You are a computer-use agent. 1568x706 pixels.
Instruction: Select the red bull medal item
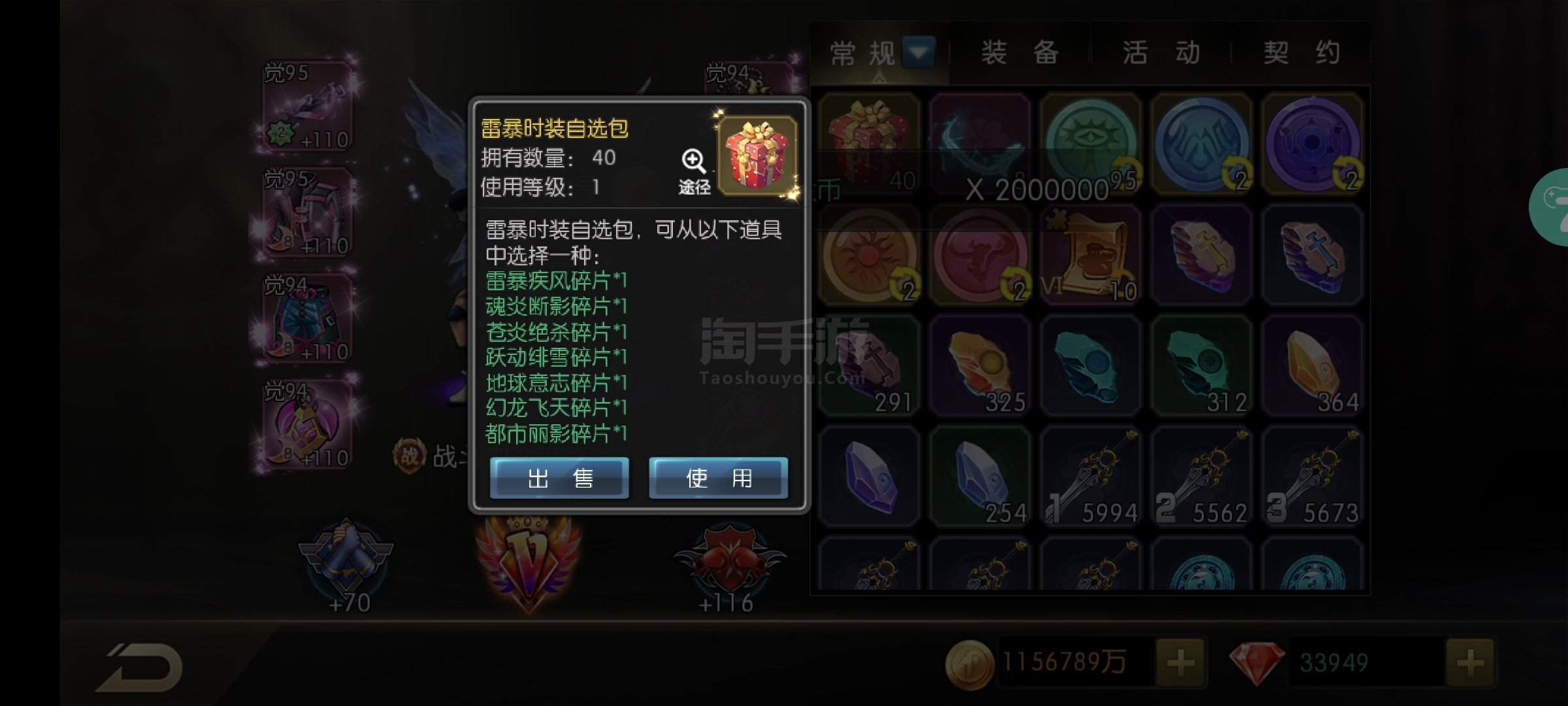point(979,256)
